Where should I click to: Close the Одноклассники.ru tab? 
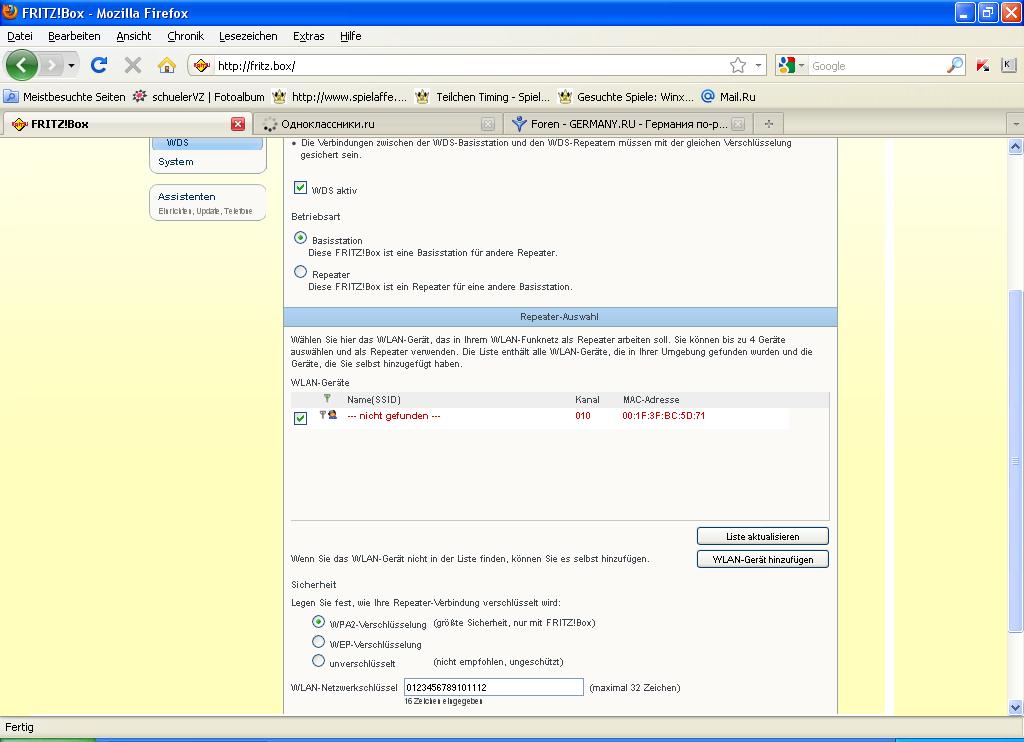pos(487,124)
